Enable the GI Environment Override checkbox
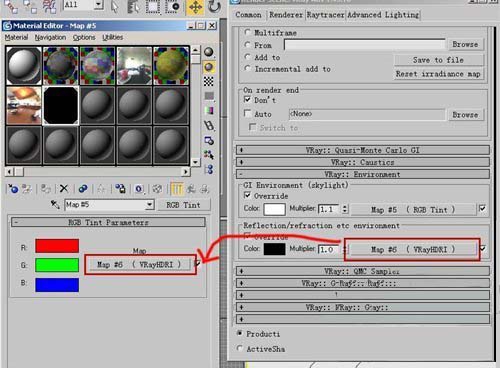Image resolution: width=500 pixels, height=368 pixels. (x=247, y=195)
